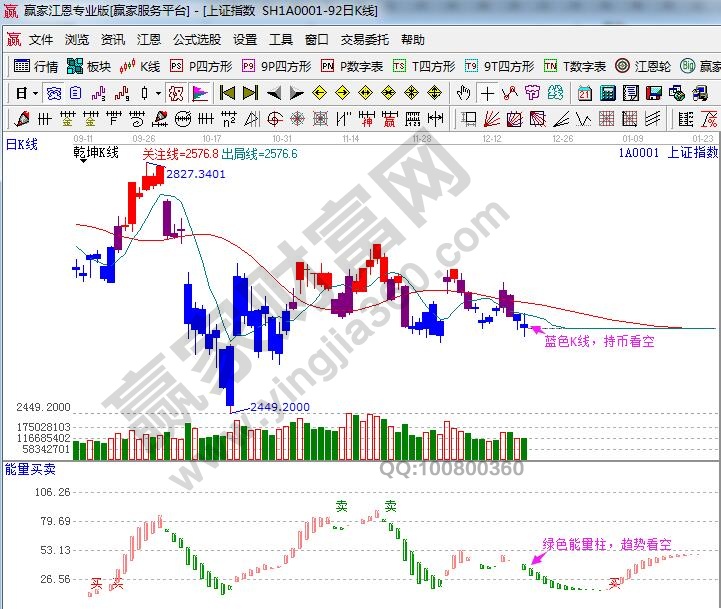This screenshot has height=609, width=721.
Task: Click the 板块 sector icon button
Action: coord(88,66)
